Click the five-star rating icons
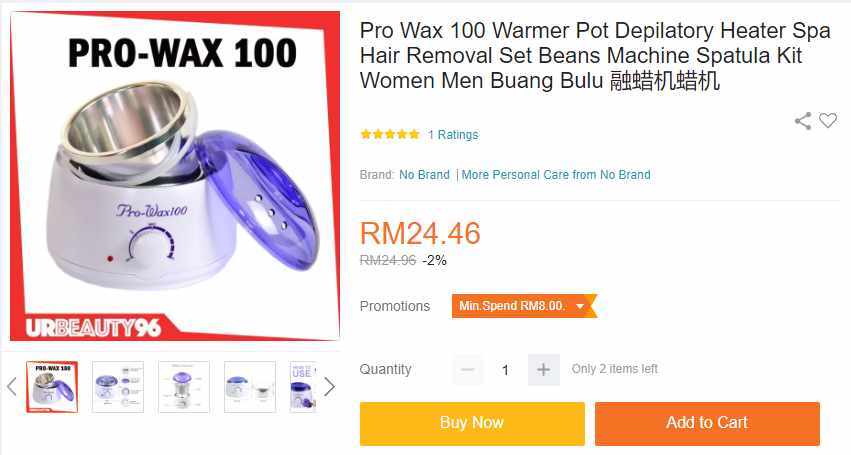This screenshot has height=455, width=851. [390, 134]
